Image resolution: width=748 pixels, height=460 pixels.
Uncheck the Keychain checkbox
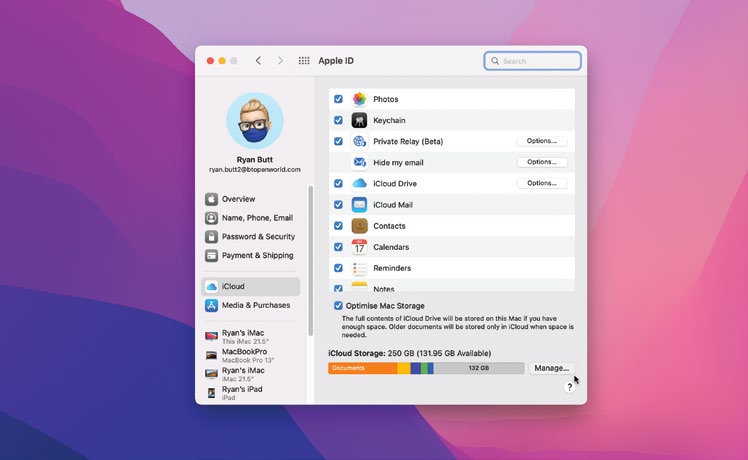338,120
